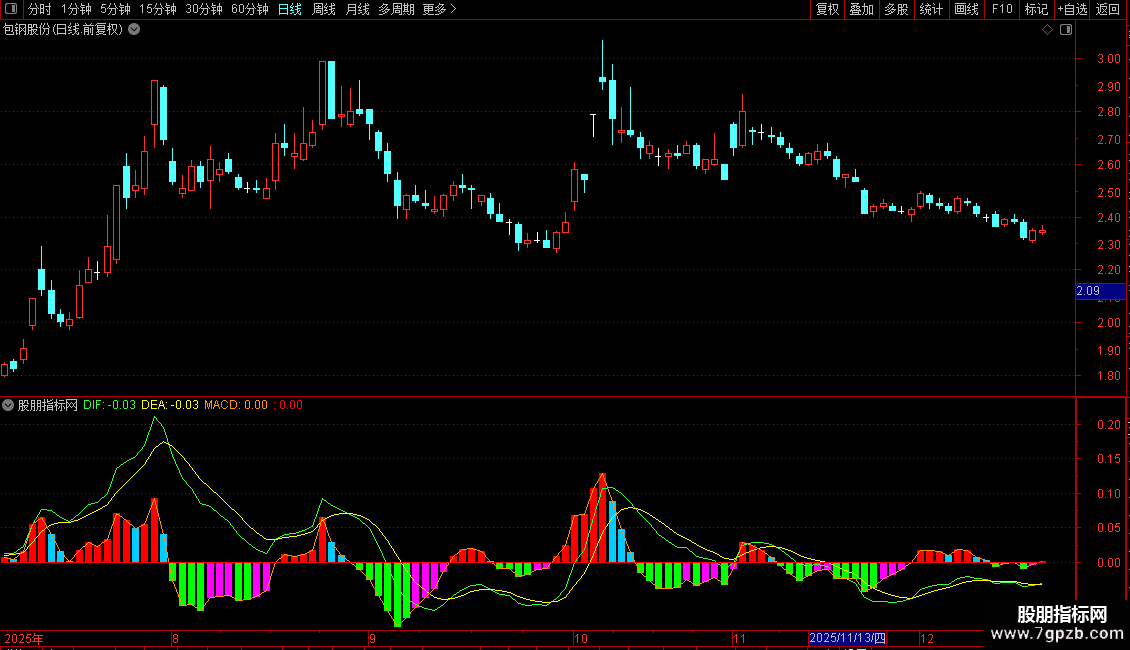The image size is (1130, 650).
Task: Click the MACD: 0.00 value
Action: click(x=236, y=405)
